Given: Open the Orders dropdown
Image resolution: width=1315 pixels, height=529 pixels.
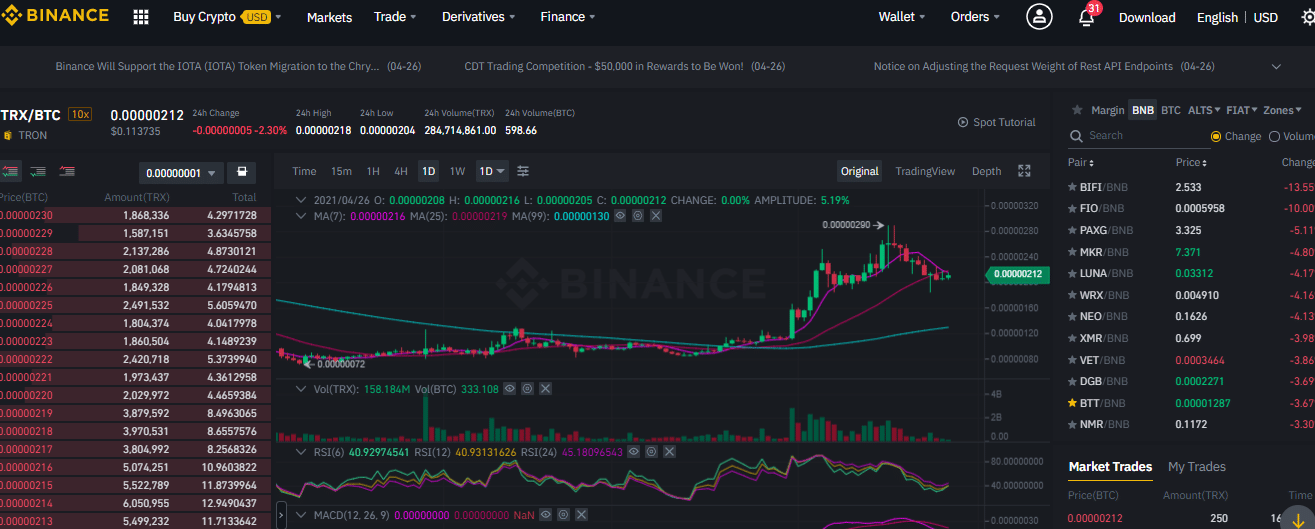Looking at the screenshot, I should [975, 17].
